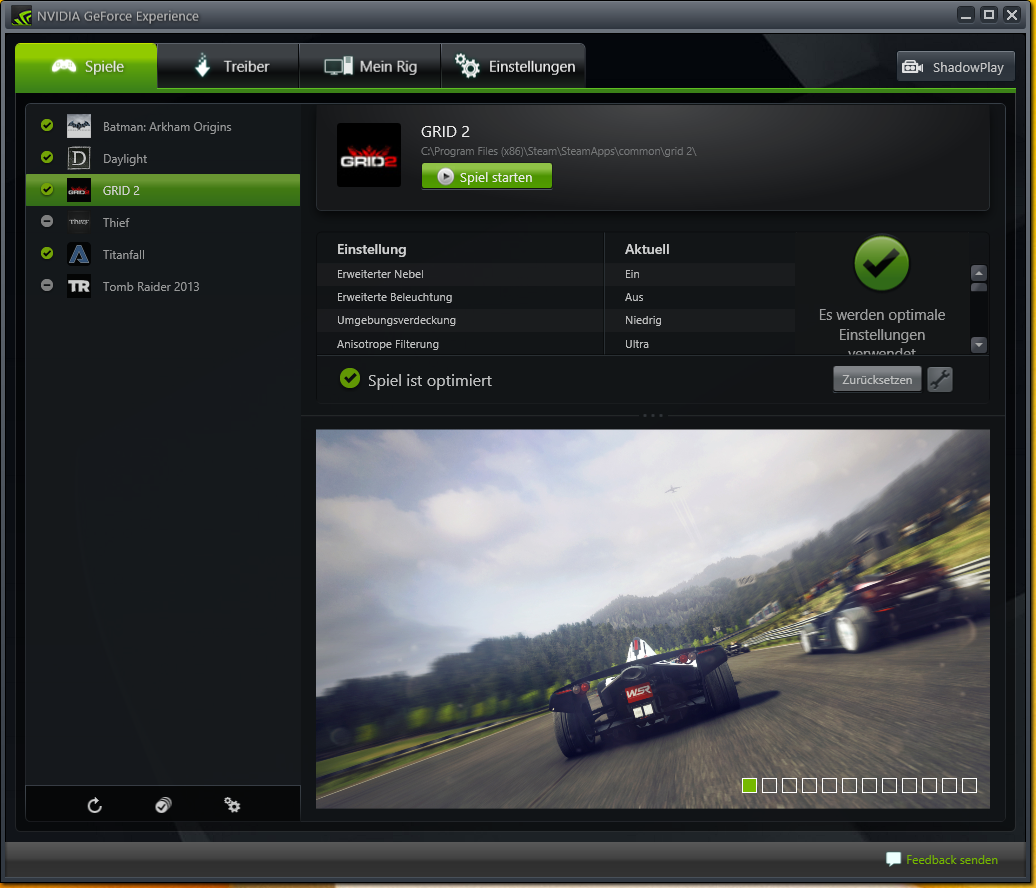Select GRID 2 in the game list
1036x888 pixels.
163,190
